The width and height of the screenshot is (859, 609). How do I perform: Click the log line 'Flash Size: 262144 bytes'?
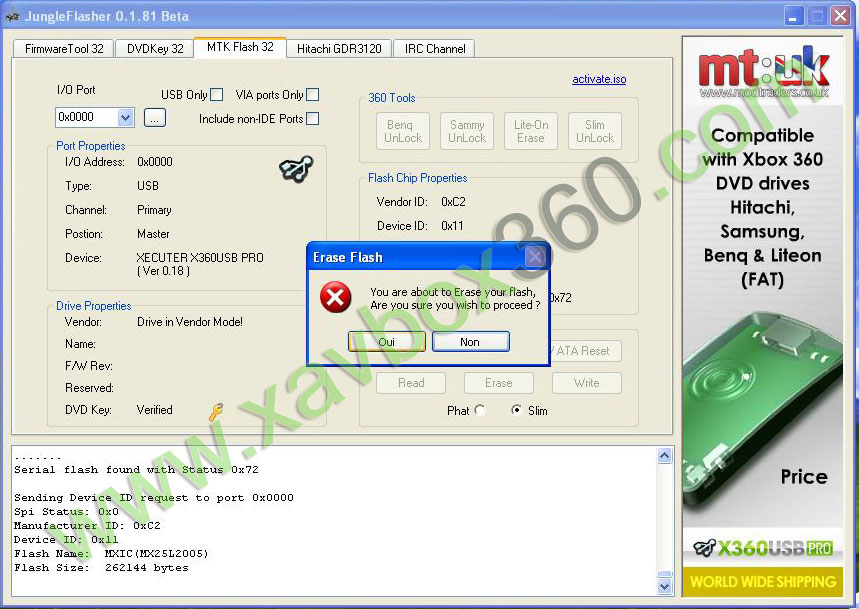click(101, 568)
